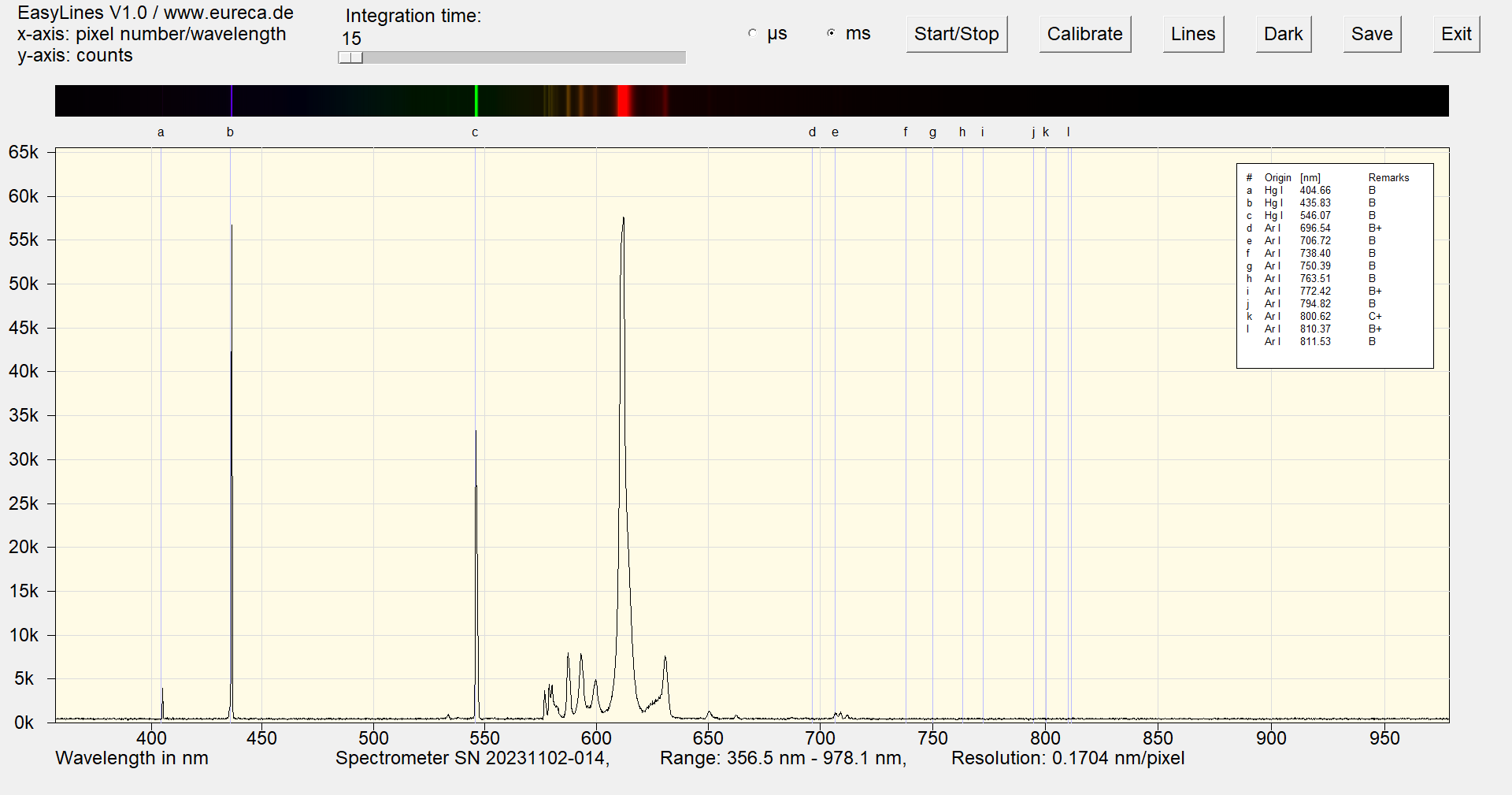Screen dimensions: 1512x795
Task: Select the µs time unit radio button
Action: tap(753, 34)
